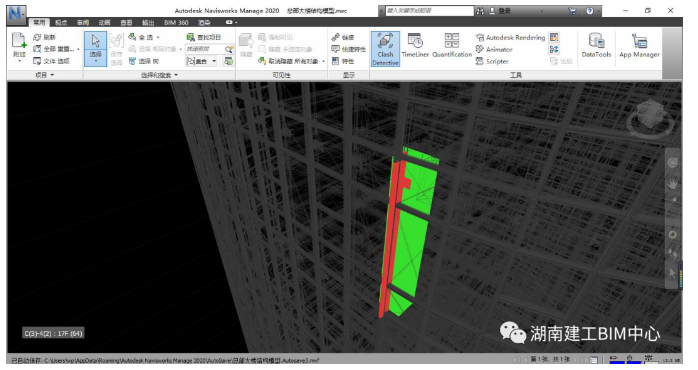698x370 pixels.
Task: Click the shopping cart icon in title bar
Action: point(572,11)
